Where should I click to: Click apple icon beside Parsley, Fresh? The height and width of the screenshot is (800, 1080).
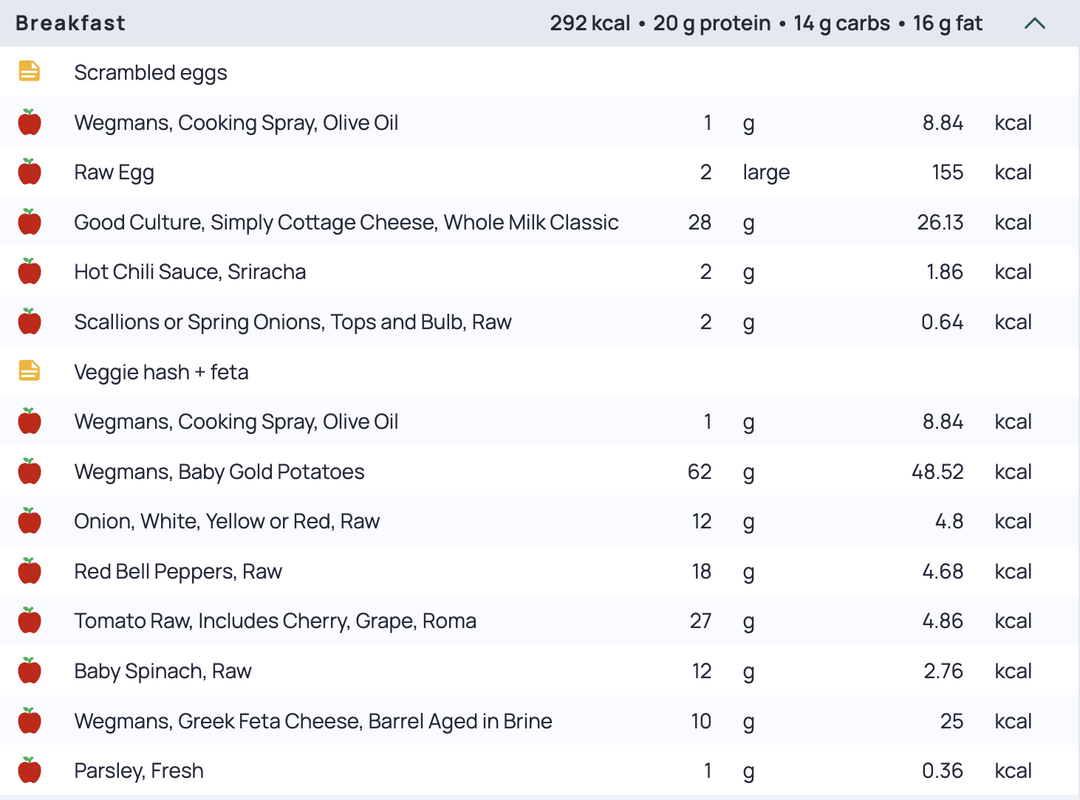pyautogui.click(x=29, y=770)
